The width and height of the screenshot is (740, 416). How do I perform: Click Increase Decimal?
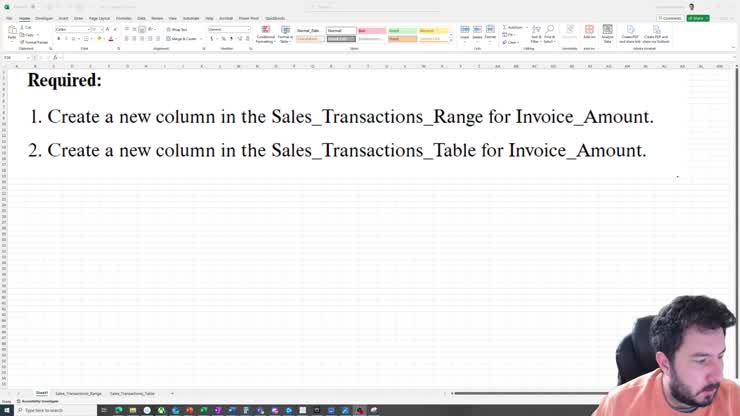tap(240, 39)
